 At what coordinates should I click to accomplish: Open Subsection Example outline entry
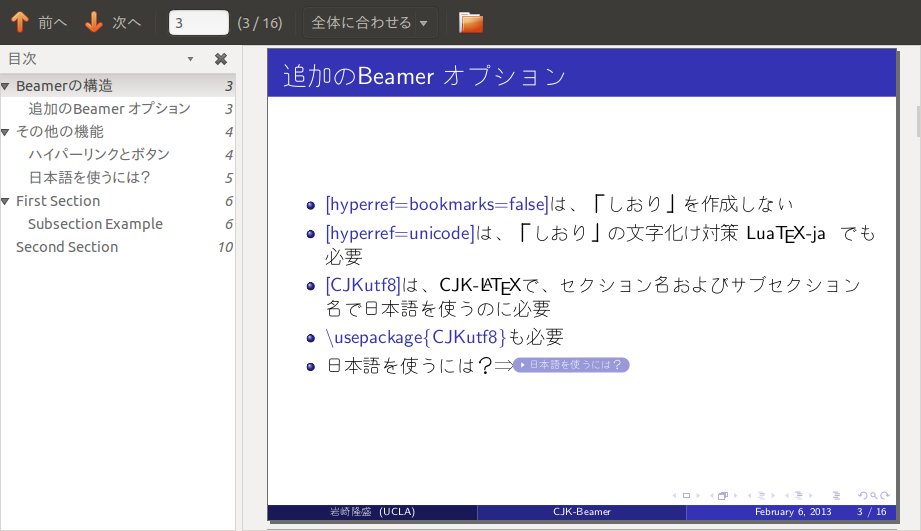[x=95, y=224]
